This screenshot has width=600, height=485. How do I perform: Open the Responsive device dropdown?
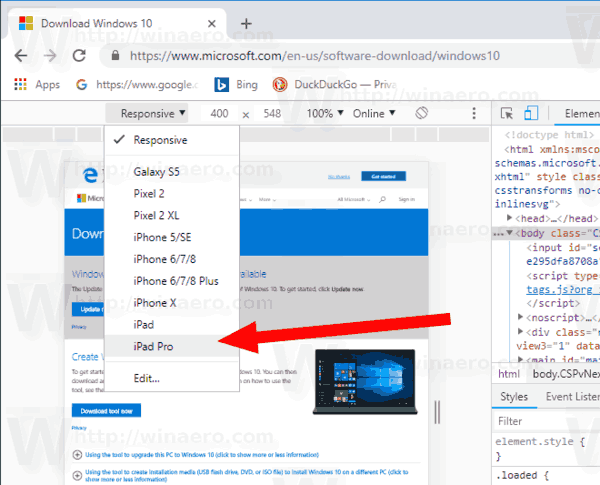tap(147, 113)
